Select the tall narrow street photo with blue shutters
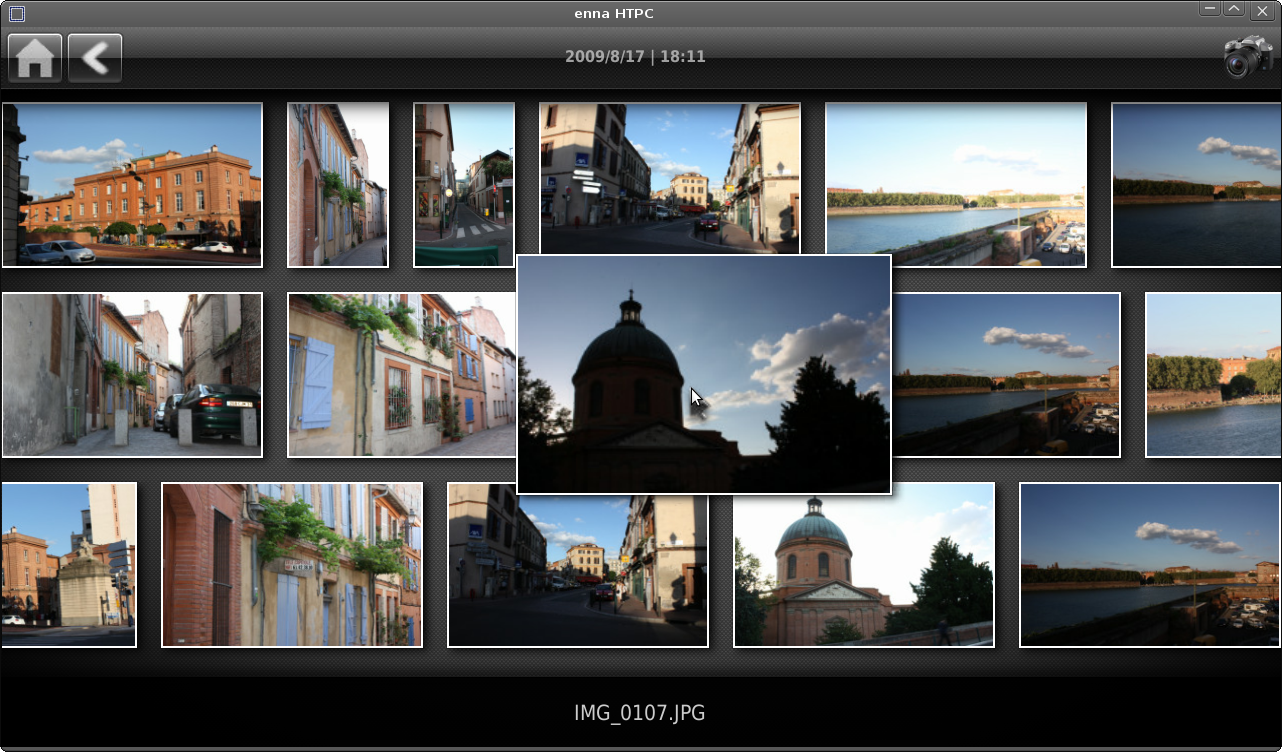This screenshot has height=752, width=1282. pyautogui.click(x=338, y=185)
